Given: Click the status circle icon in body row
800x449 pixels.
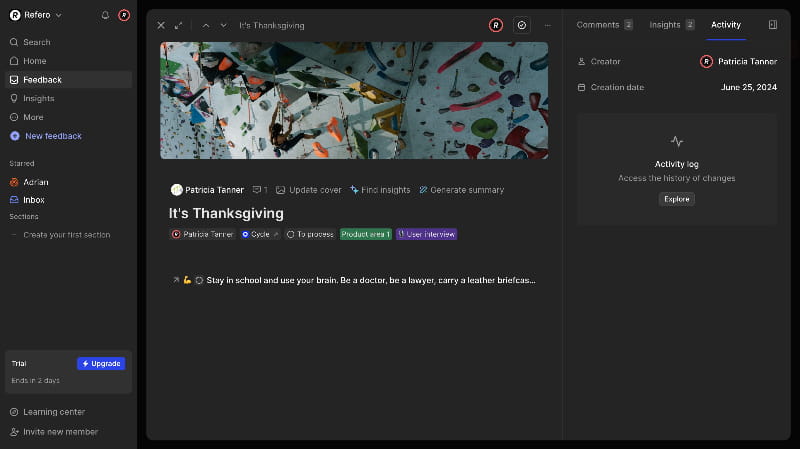Looking at the screenshot, I should (x=199, y=280).
